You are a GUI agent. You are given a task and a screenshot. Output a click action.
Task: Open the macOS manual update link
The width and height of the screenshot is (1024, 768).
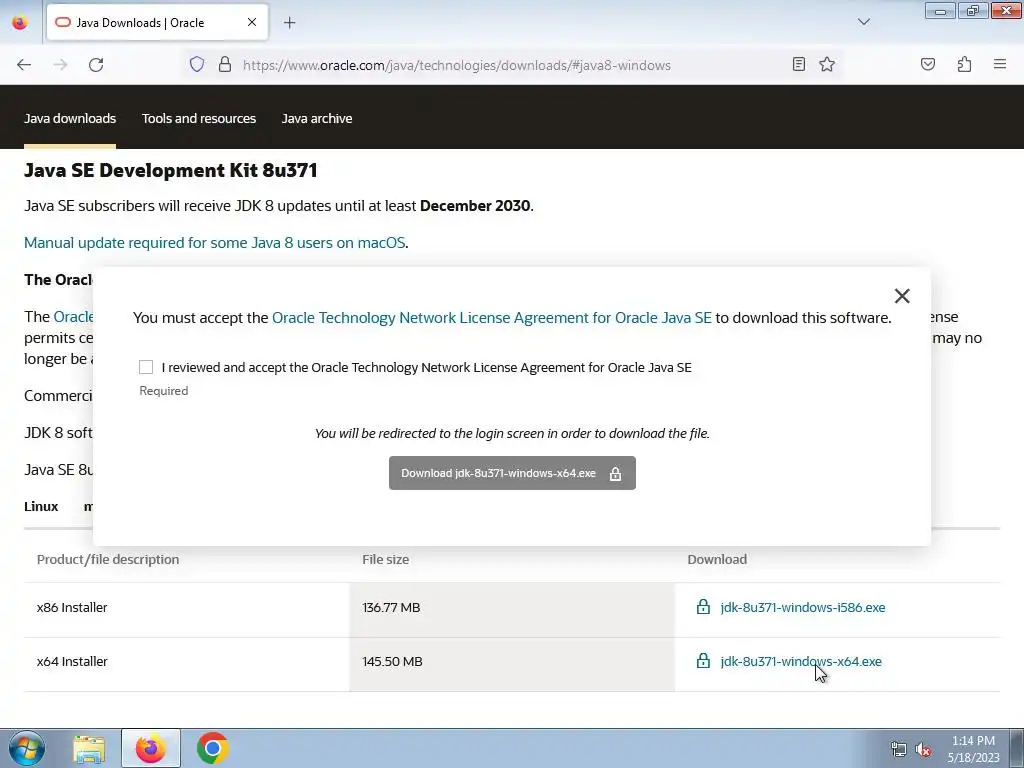[215, 242]
